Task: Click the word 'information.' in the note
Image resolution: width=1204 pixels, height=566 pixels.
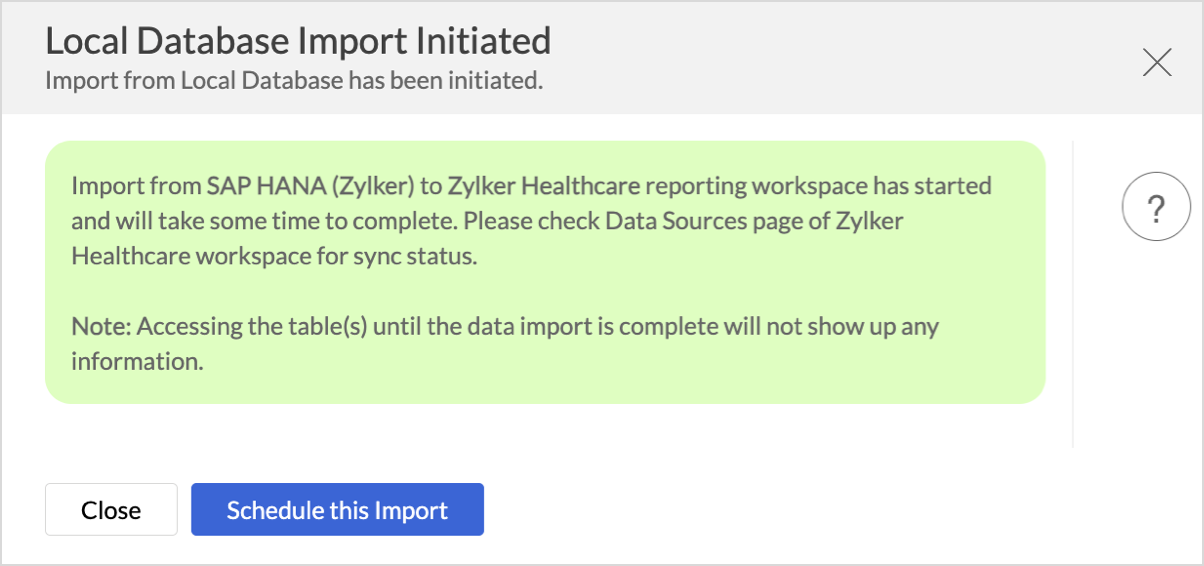Action: pyautogui.click(x=137, y=362)
